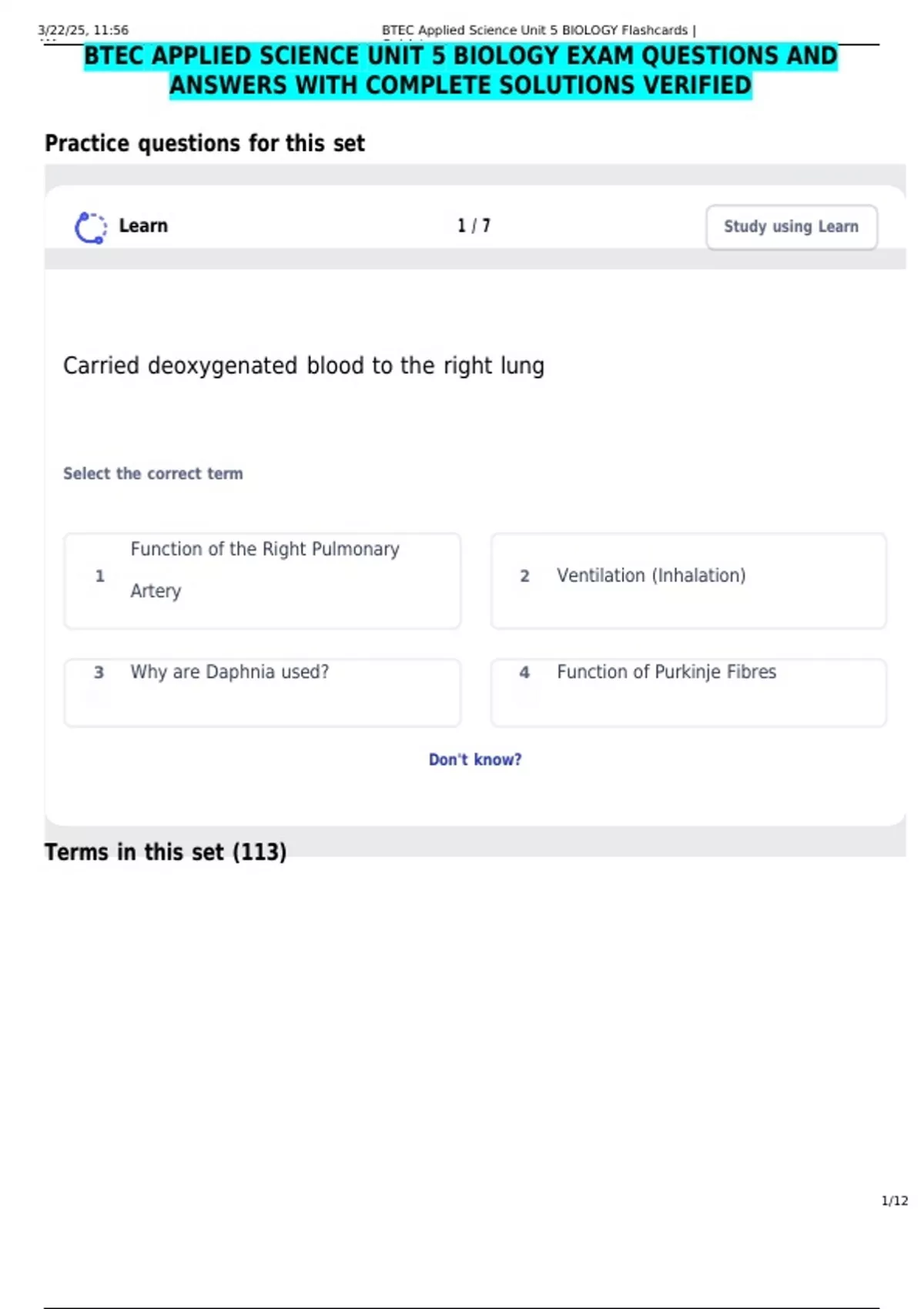This screenshot has height=1309, width=924.
Task: Pick option 4, Function of Purkinje Fibres
Action: pyautogui.click(x=688, y=691)
